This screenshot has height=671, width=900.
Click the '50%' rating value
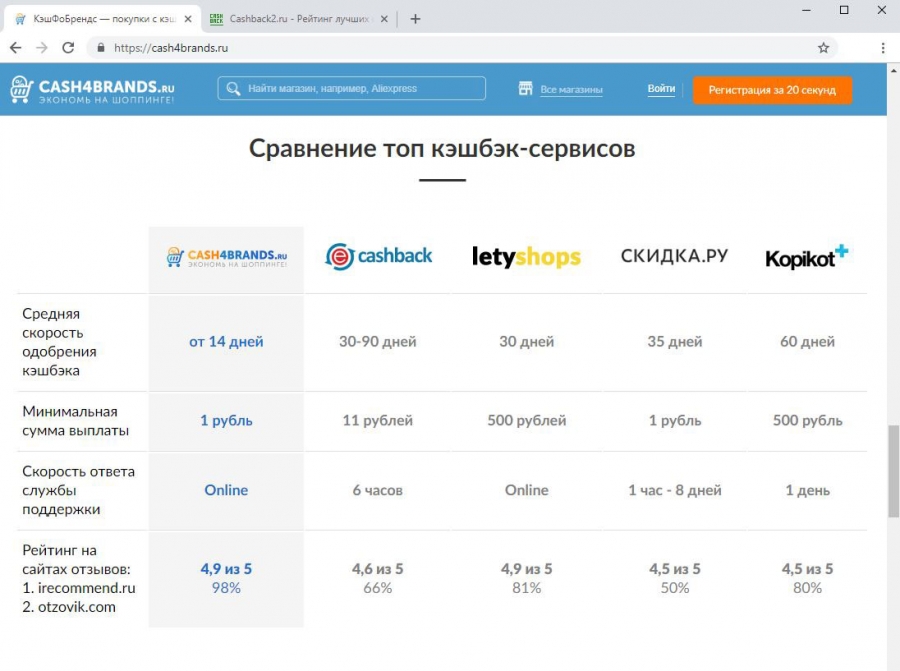point(675,588)
